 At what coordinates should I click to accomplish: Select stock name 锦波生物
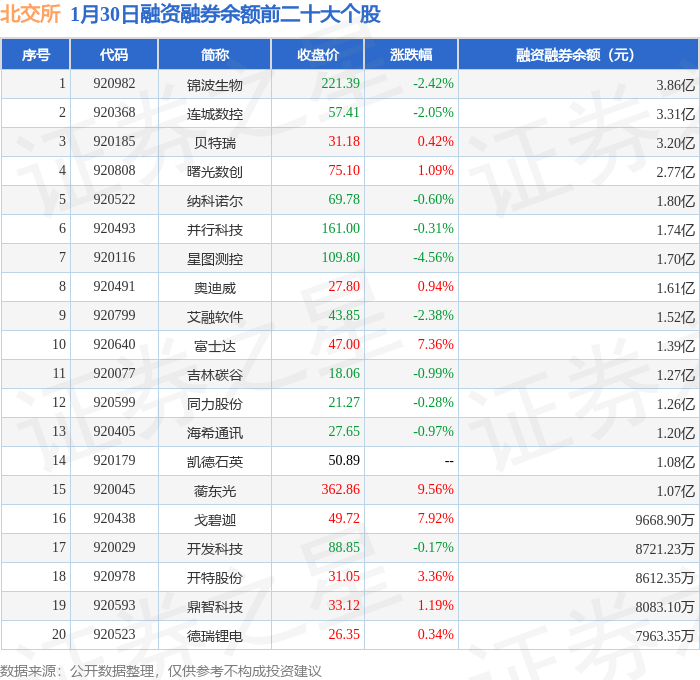(x=215, y=85)
